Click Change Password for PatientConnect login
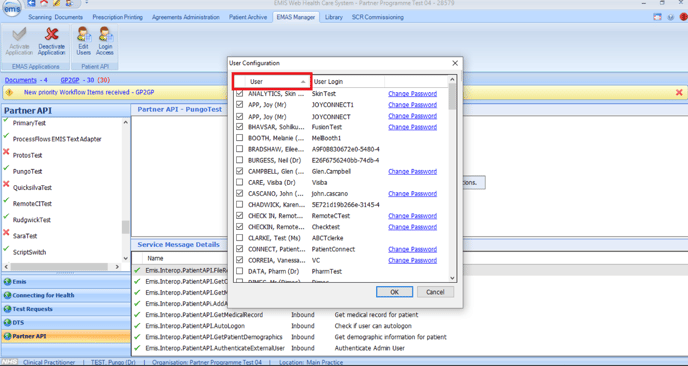This screenshot has width=688, height=366. (x=412, y=249)
